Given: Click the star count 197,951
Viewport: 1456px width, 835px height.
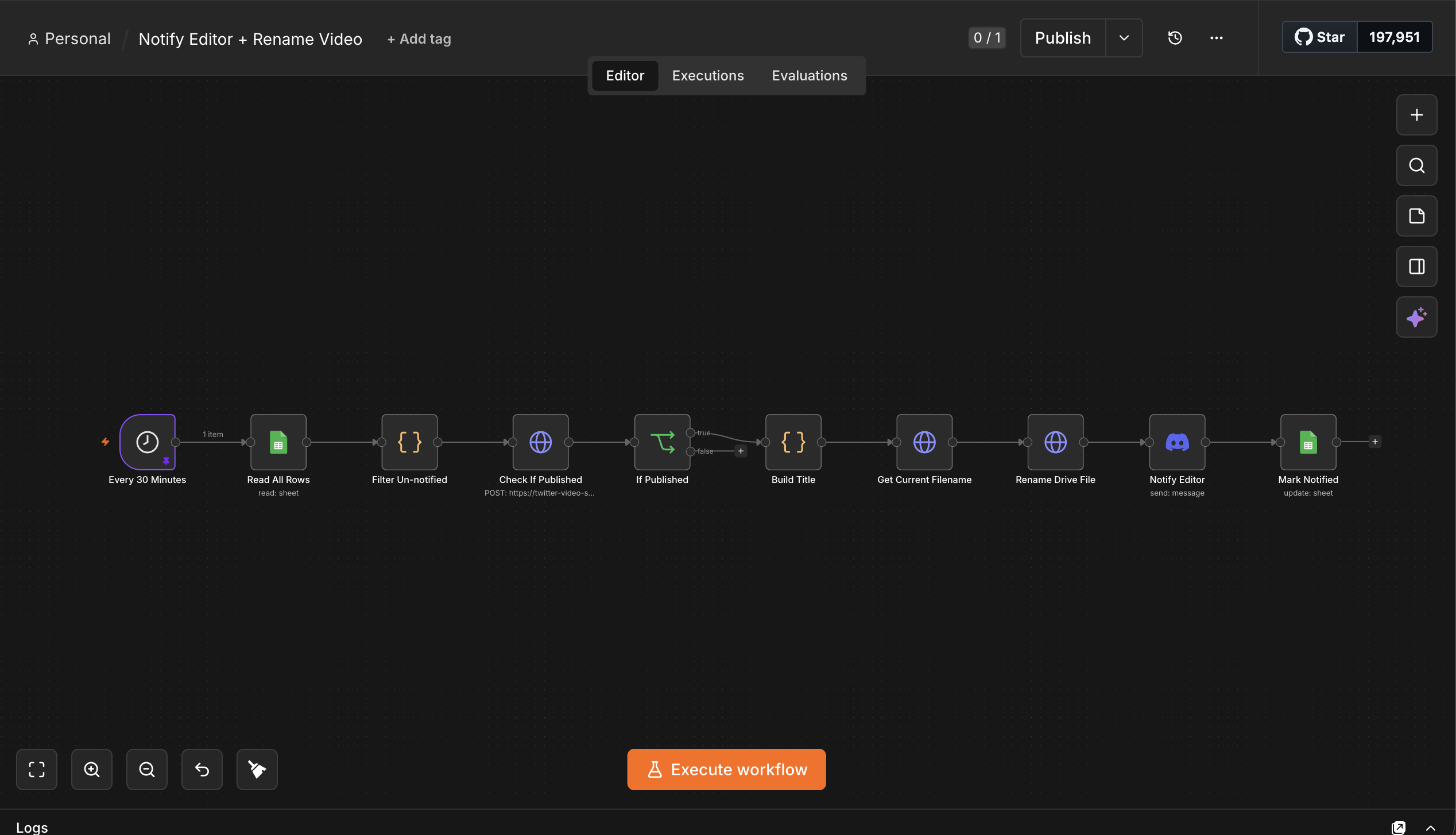Looking at the screenshot, I should coord(1394,37).
